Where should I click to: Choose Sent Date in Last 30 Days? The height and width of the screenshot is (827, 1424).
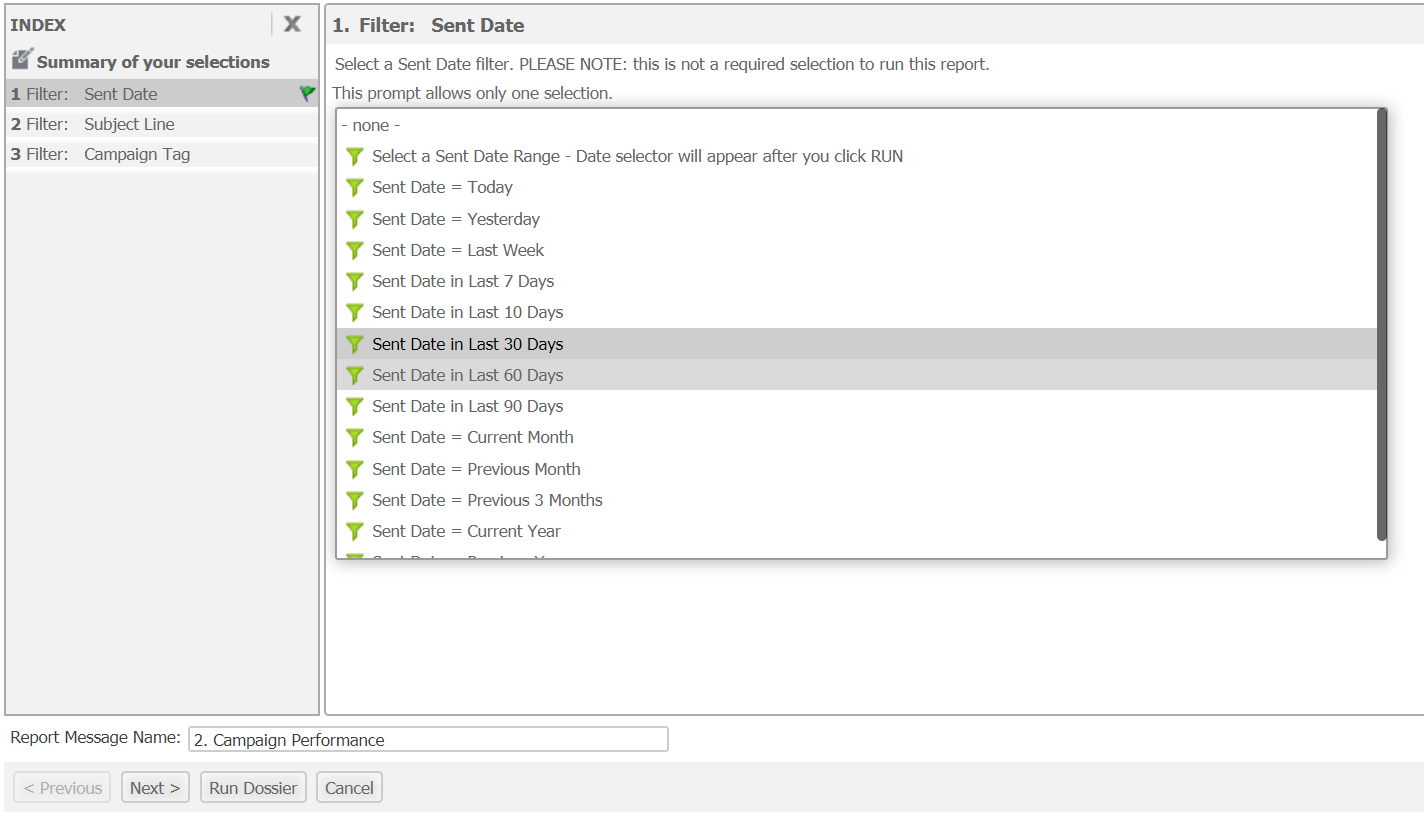[x=467, y=344]
